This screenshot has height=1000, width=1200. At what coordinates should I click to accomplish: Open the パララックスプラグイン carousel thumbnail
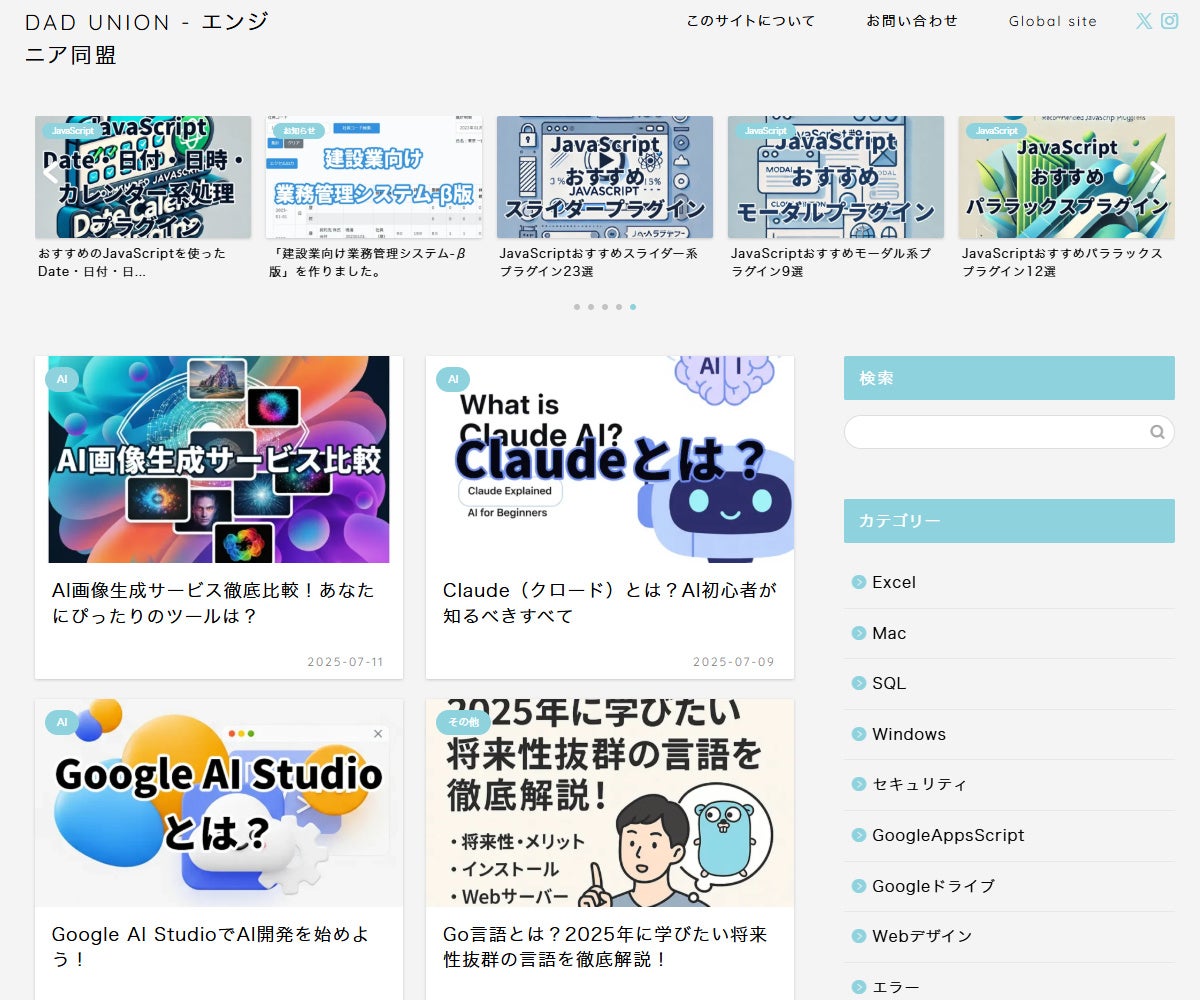pyautogui.click(x=1067, y=177)
